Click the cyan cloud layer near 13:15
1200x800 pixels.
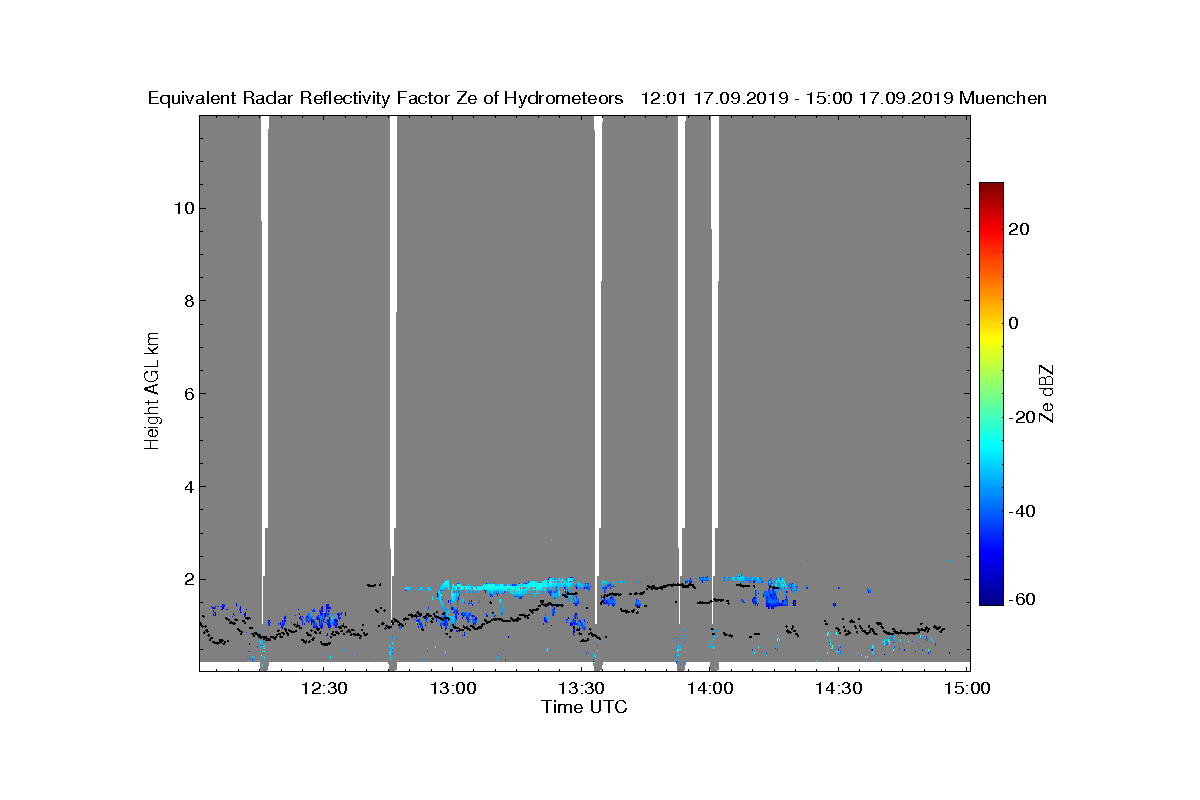[x=515, y=586]
